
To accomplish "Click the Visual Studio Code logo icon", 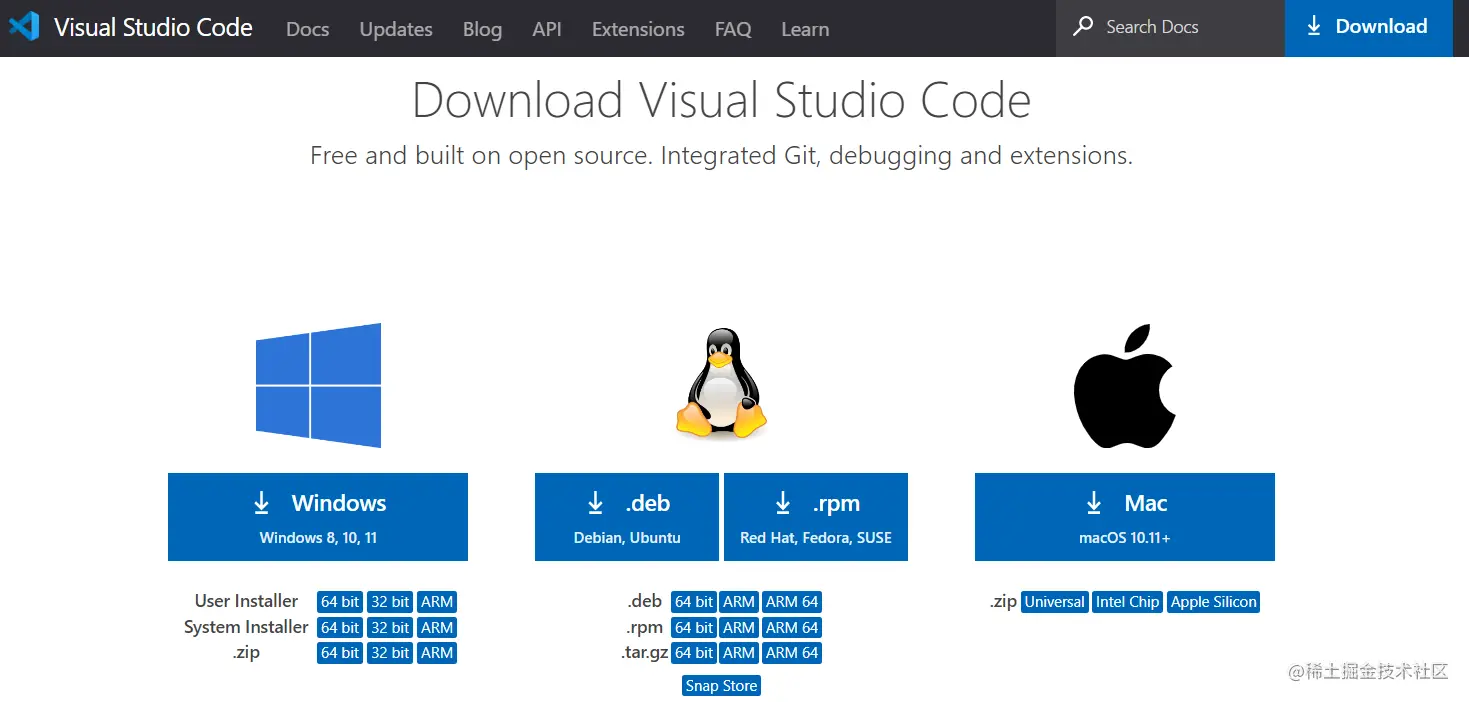I will [24, 27].
